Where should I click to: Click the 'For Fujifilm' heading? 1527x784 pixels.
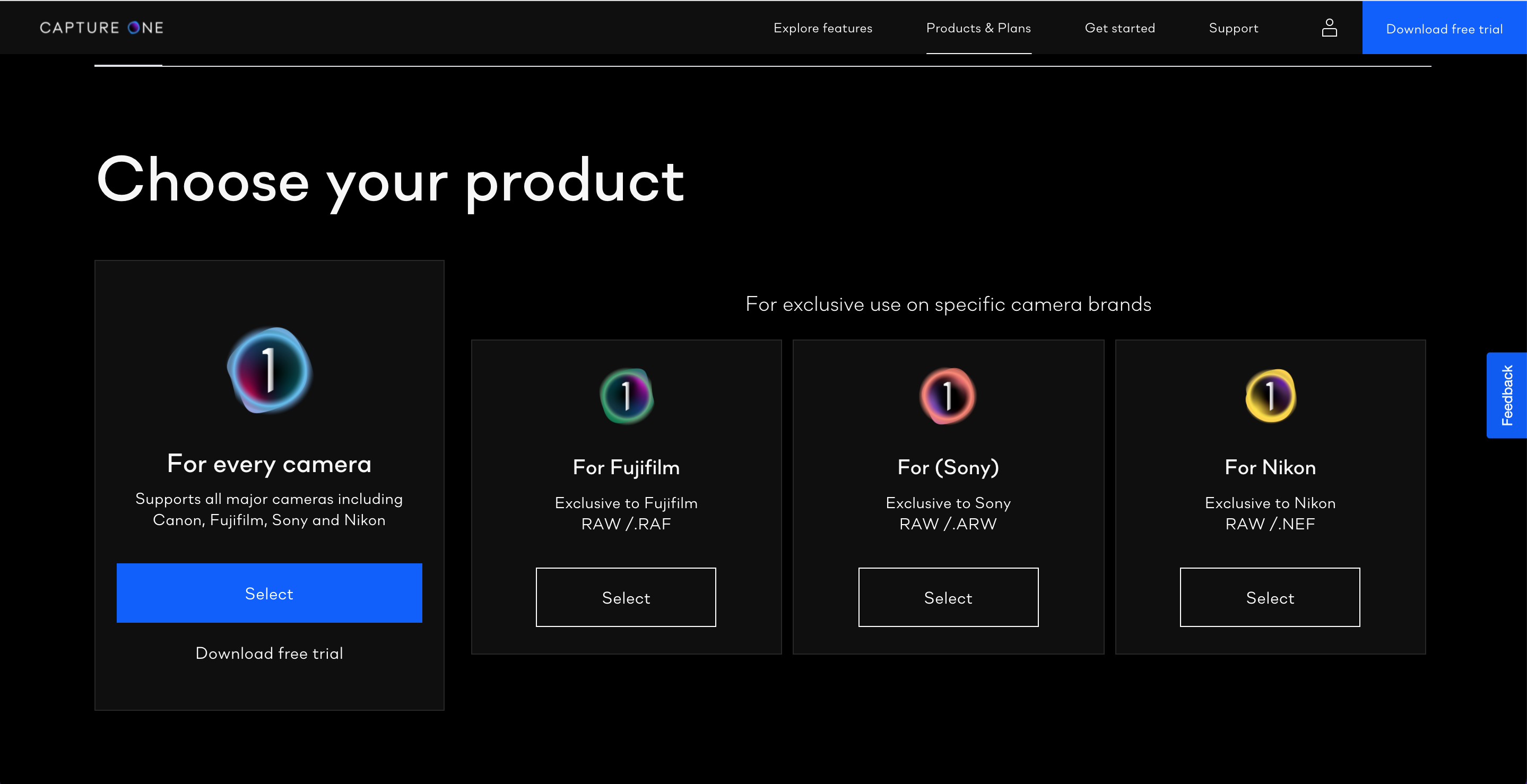(626, 467)
